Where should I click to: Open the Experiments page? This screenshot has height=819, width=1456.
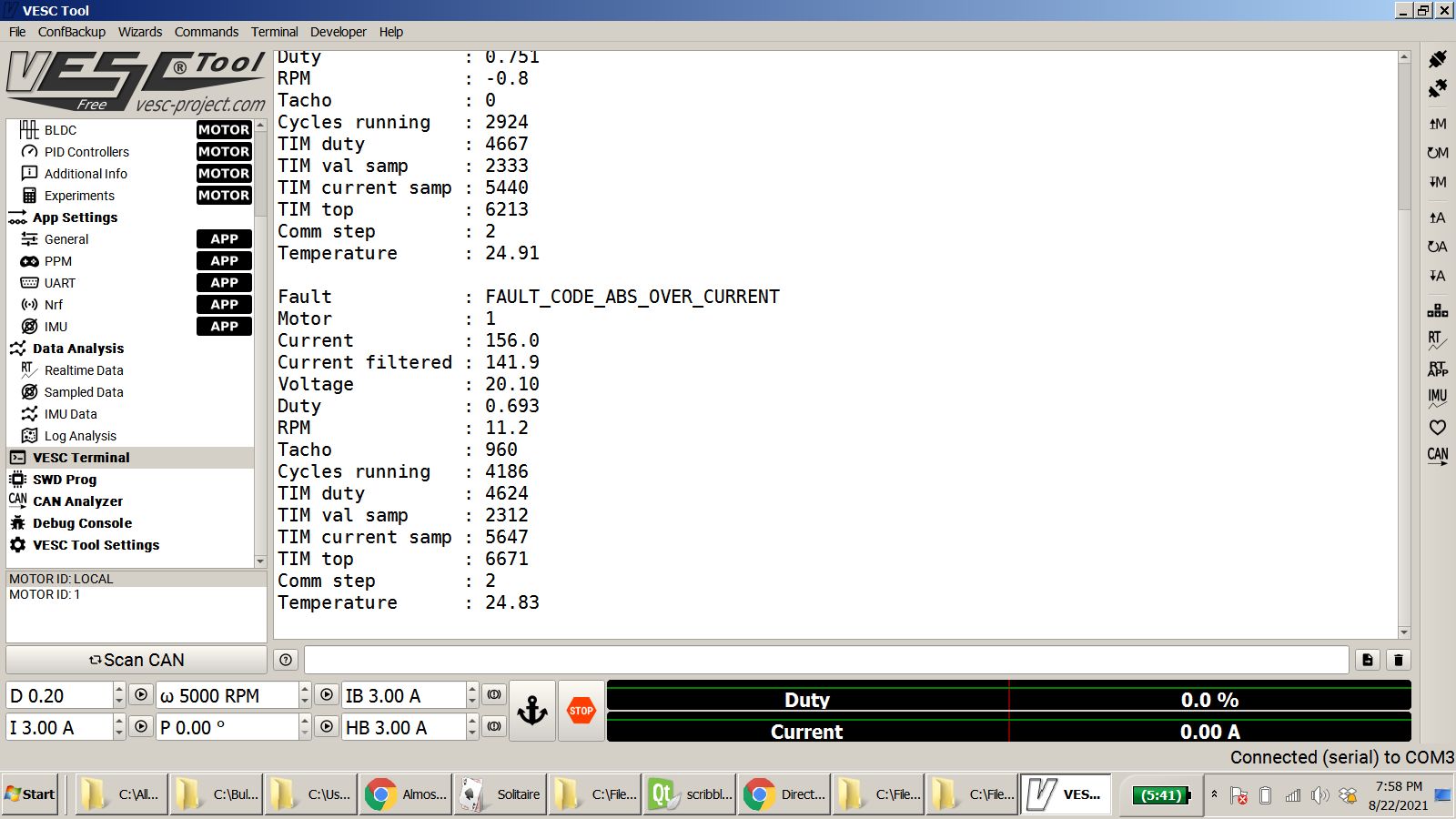(x=130, y=196)
